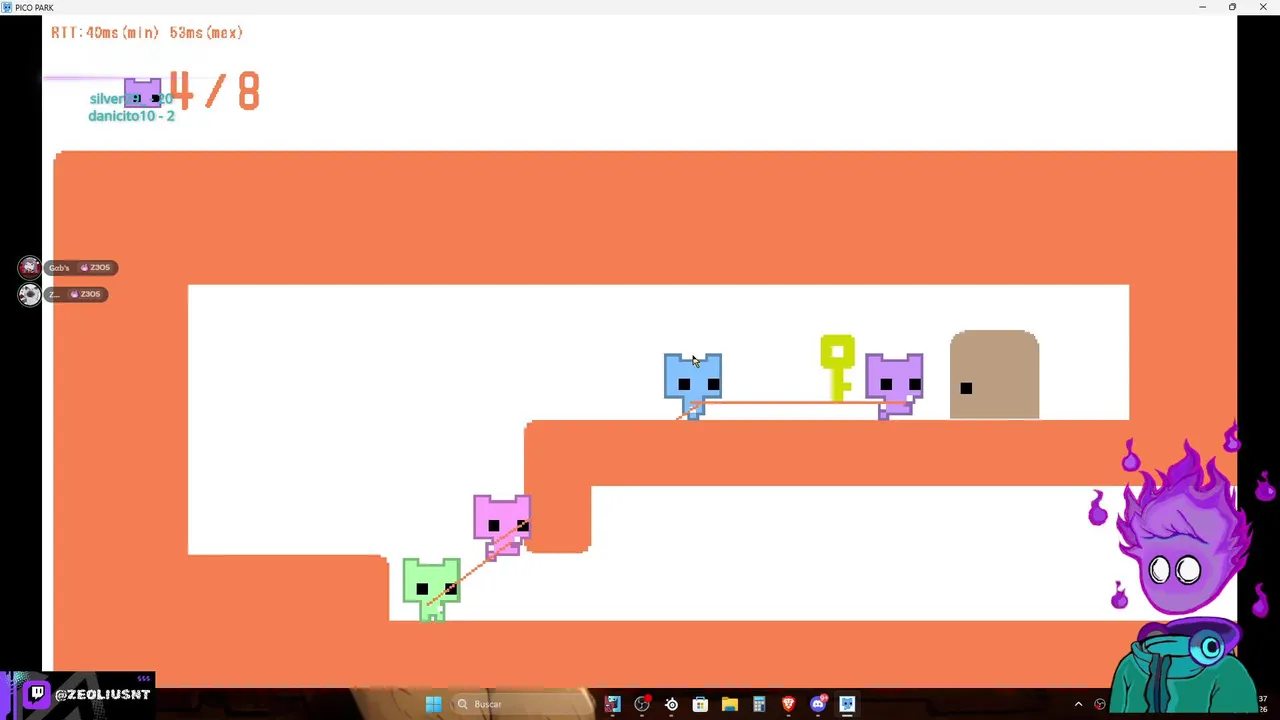Screen dimensions: 1280x720
Task: Click the purple cat near the key
Action: (x=894, y=385)
